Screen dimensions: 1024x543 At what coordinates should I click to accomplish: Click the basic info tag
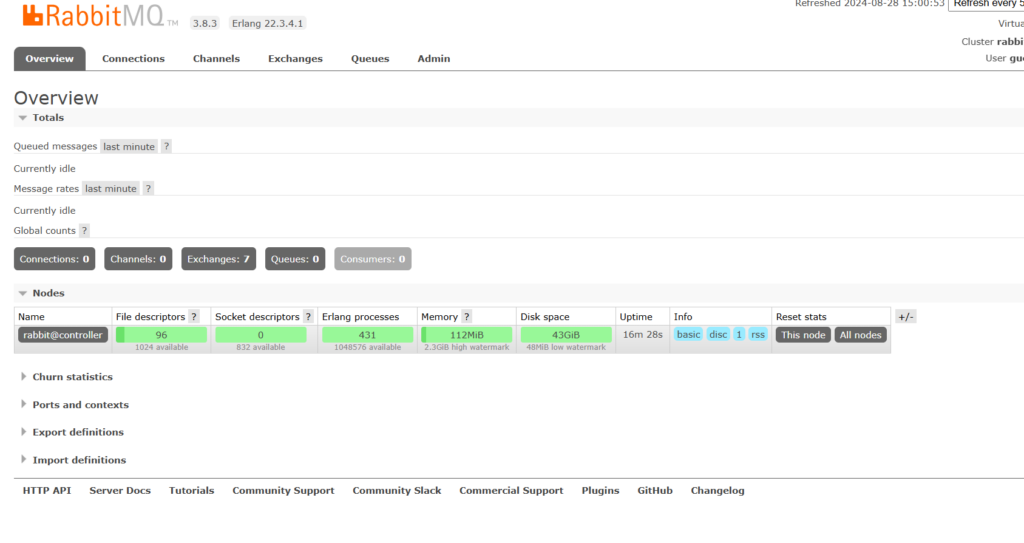pyautogui.click(x=688, y=335)
